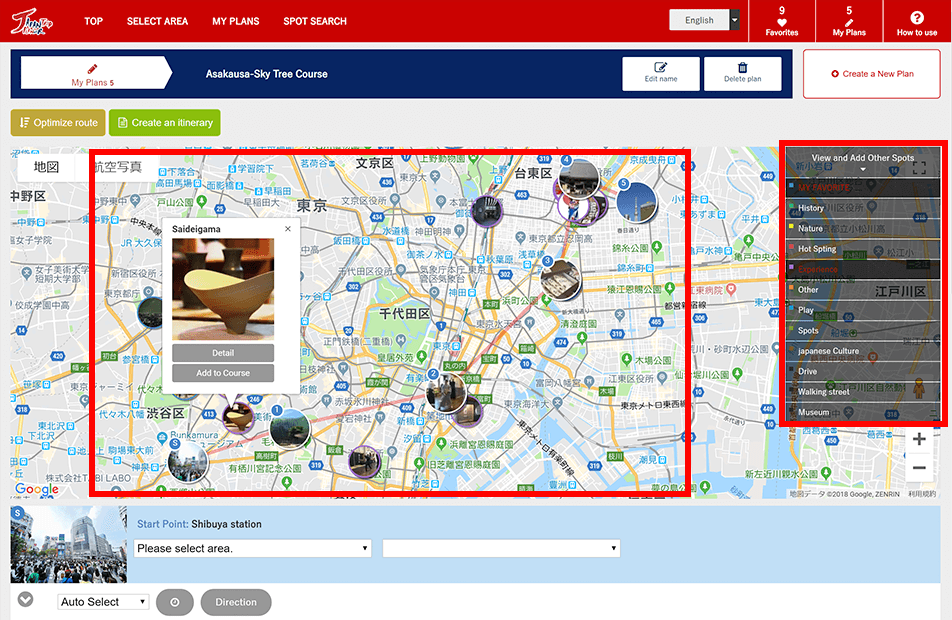Select map marker number 2
The height and width of the screenshot is (620, 952).
[x=446, y=392]
